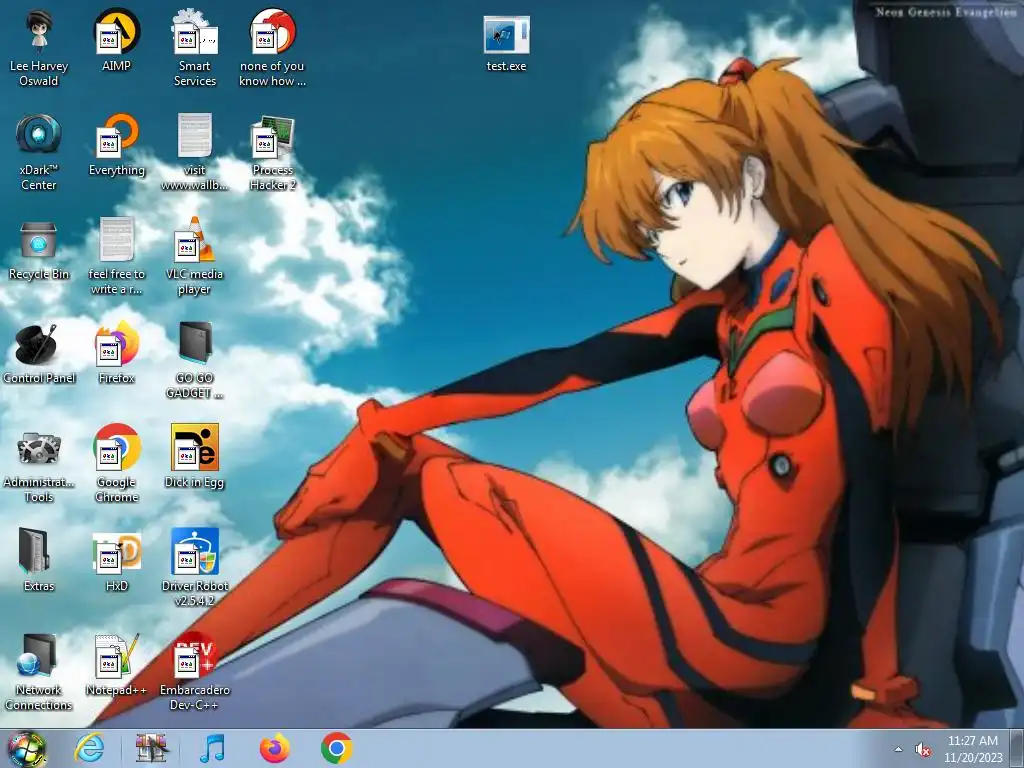Open the Windows Start menu orb
The height and width of the screenshot is (768, 1024).
(x=26, y=748)
